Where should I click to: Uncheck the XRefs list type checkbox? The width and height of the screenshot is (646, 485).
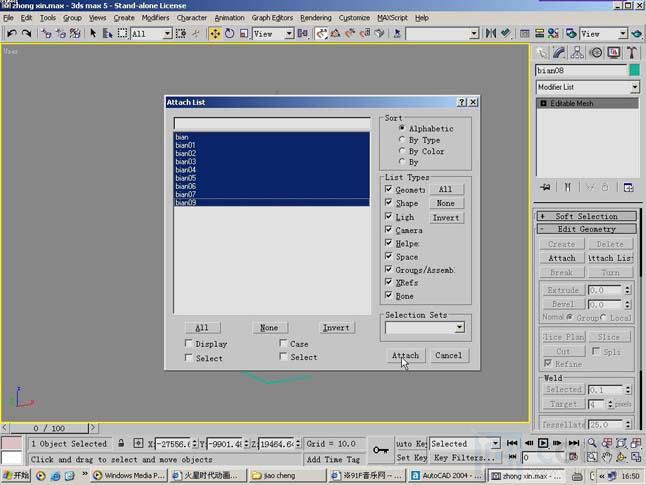pyautogui.click(x=389, y=282)
